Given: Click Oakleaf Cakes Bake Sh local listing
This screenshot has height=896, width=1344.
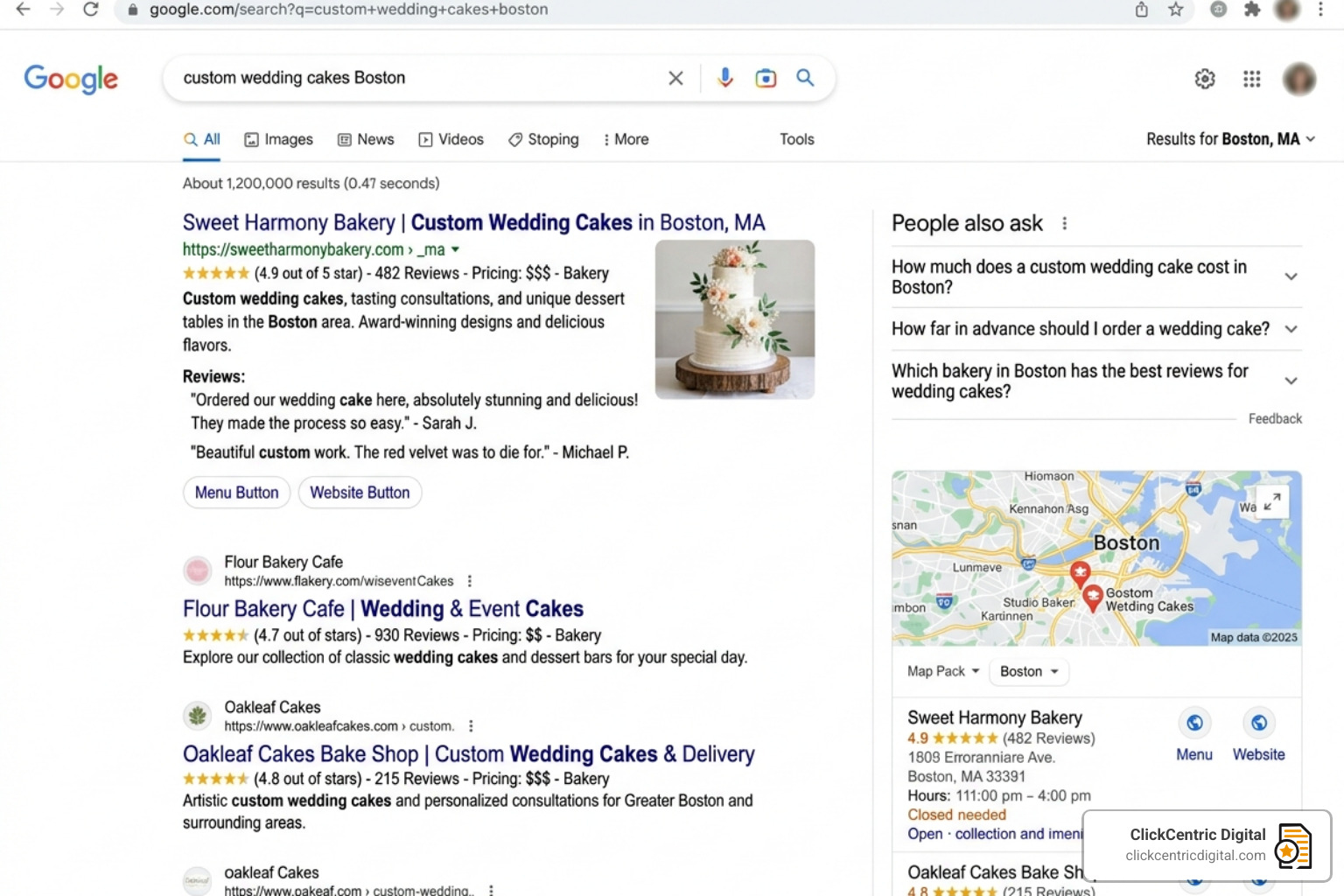Looking at the screenshot, I should [996, 872].
